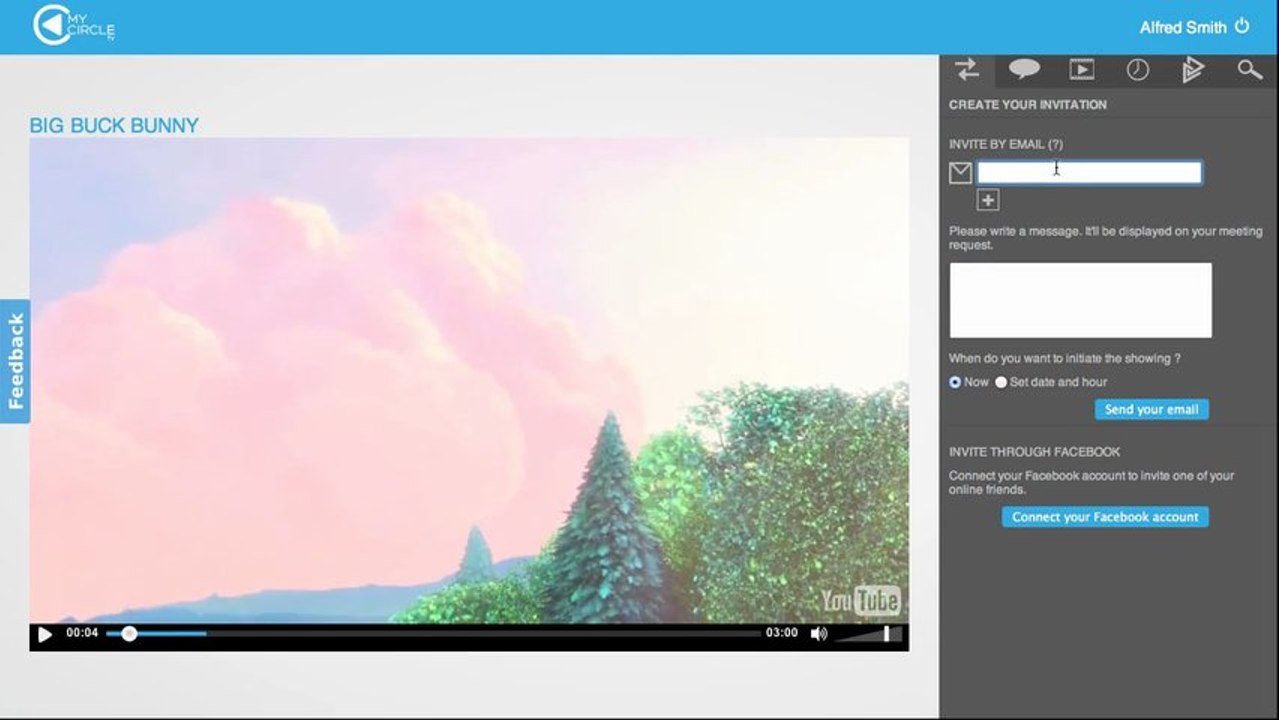
Task: Click the invite email address field
Action: (x=1089, y=173)
